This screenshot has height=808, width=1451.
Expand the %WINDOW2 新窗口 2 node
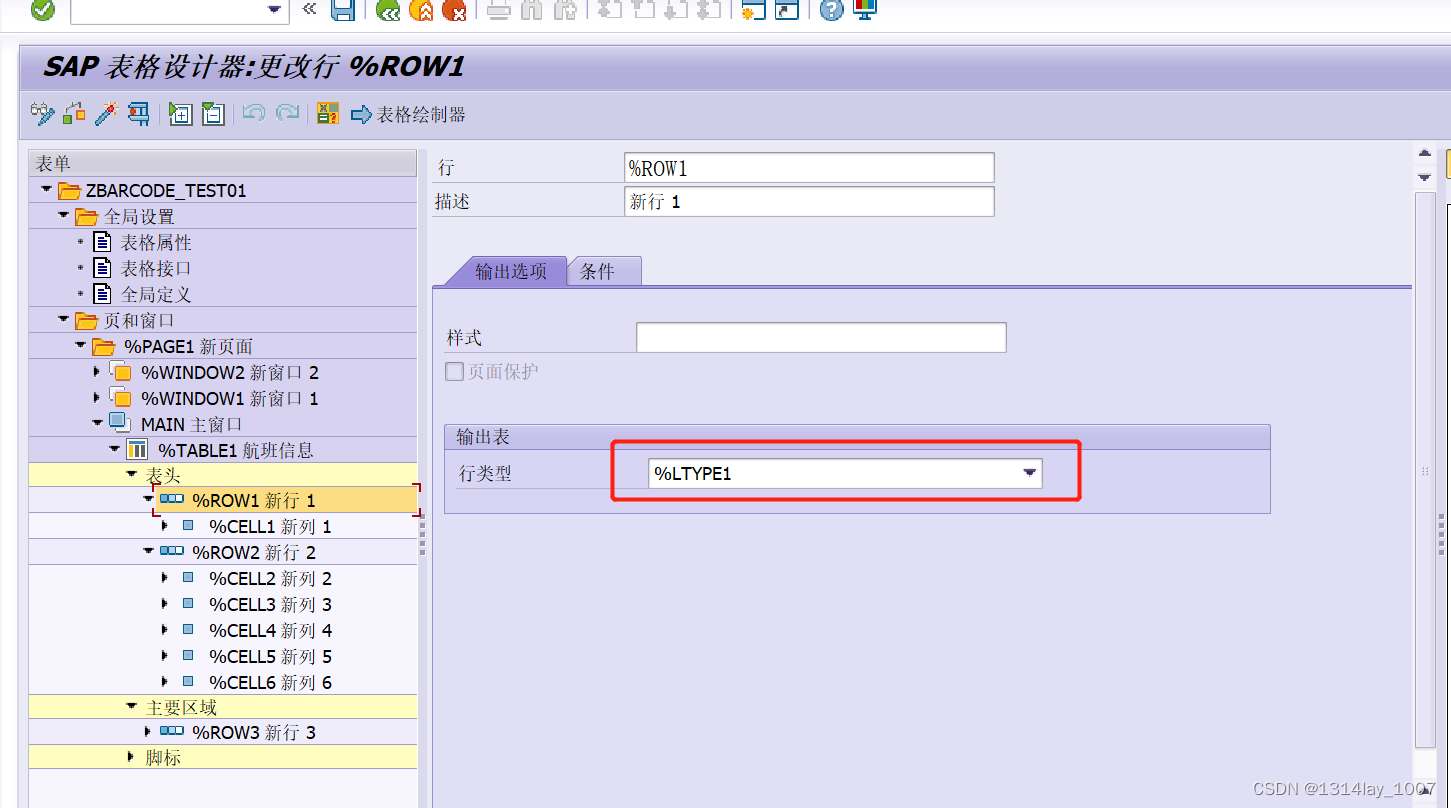point(97,371)
